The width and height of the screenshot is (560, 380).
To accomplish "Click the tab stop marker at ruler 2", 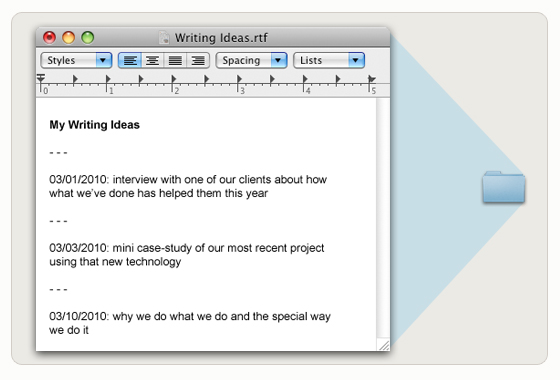I will click(x=174, y=79).
